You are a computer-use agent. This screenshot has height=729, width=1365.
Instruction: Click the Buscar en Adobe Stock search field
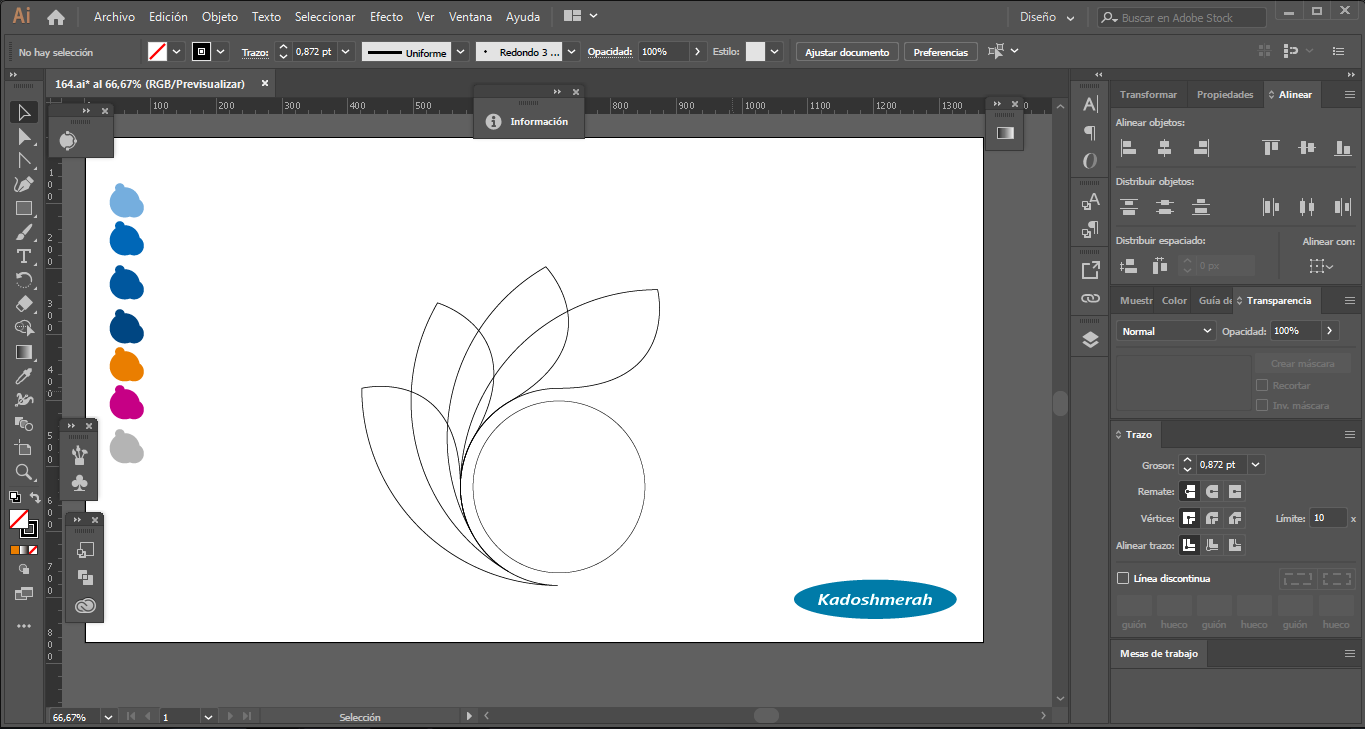tap(1181, 17)
